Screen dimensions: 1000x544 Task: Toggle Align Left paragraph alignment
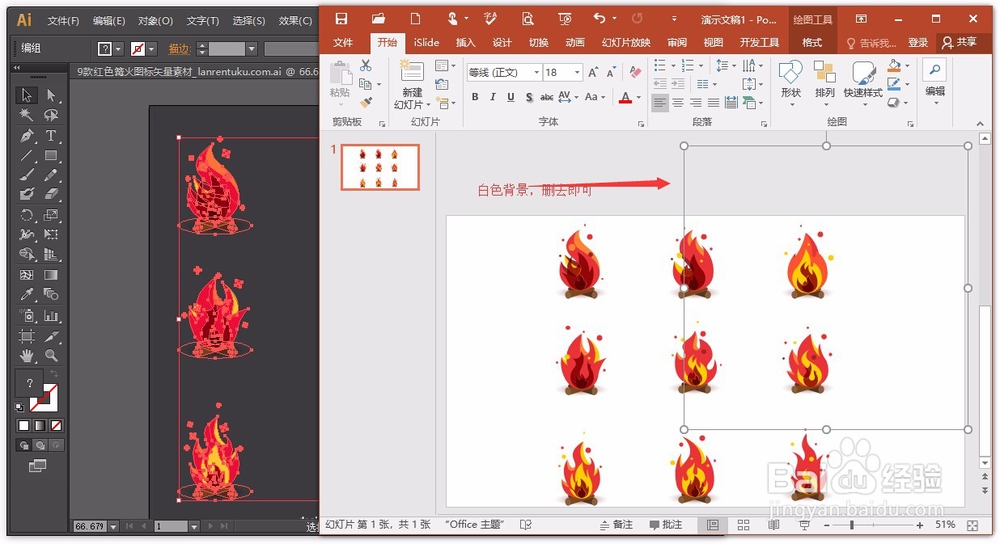coord(660,102)
